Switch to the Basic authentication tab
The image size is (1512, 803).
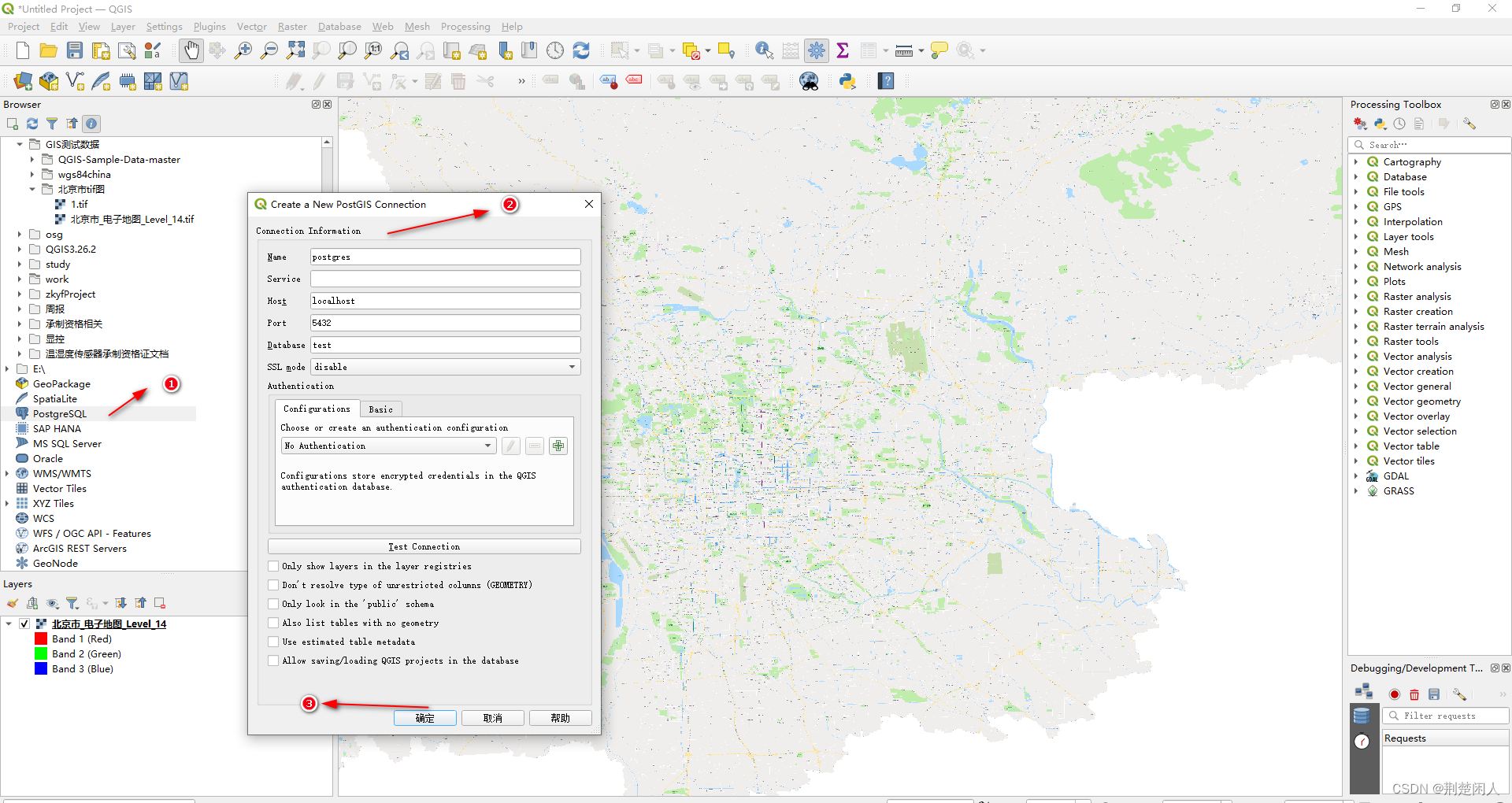[380, 409]
